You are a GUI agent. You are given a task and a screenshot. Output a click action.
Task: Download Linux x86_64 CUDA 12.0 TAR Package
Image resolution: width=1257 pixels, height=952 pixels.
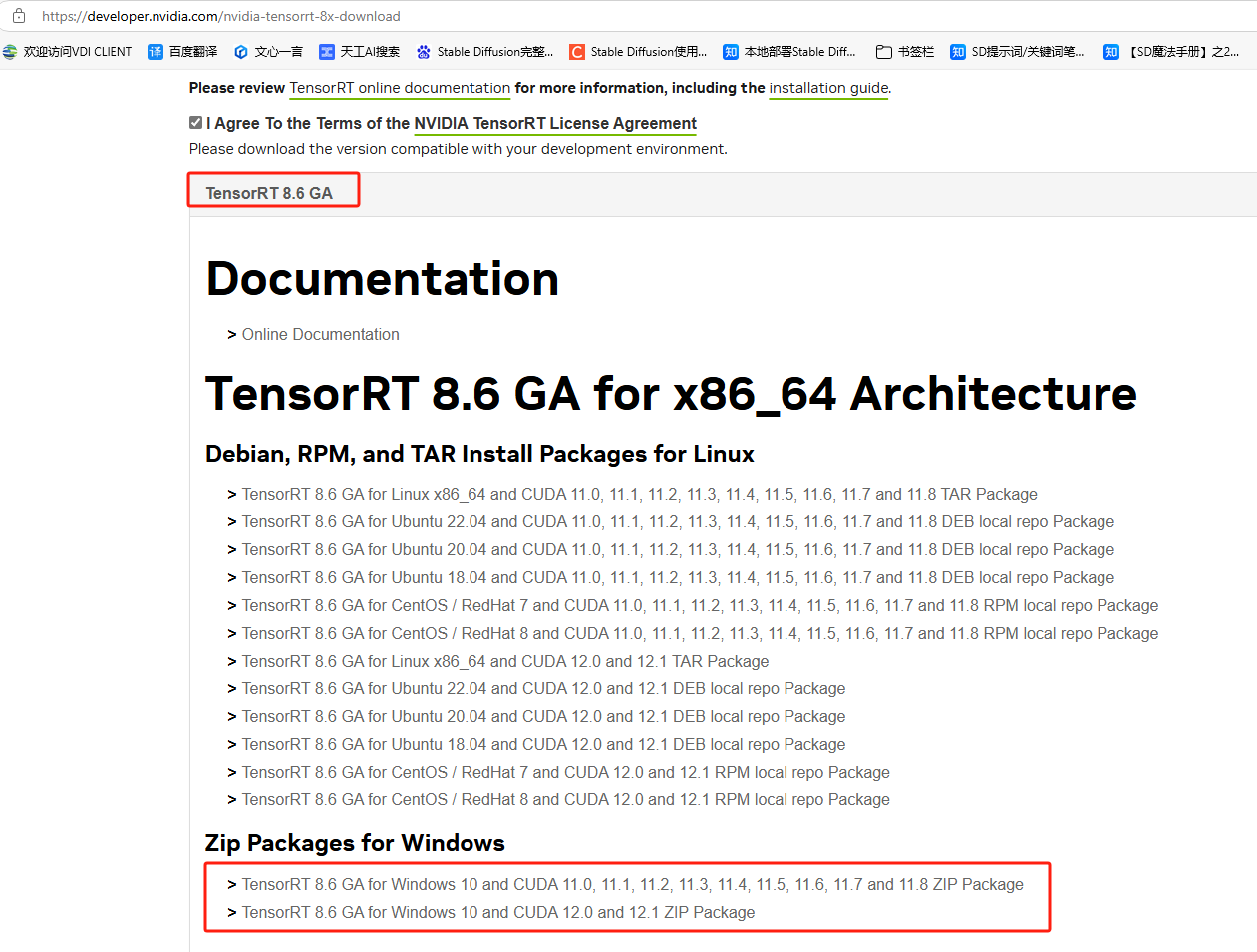[505, 662]
